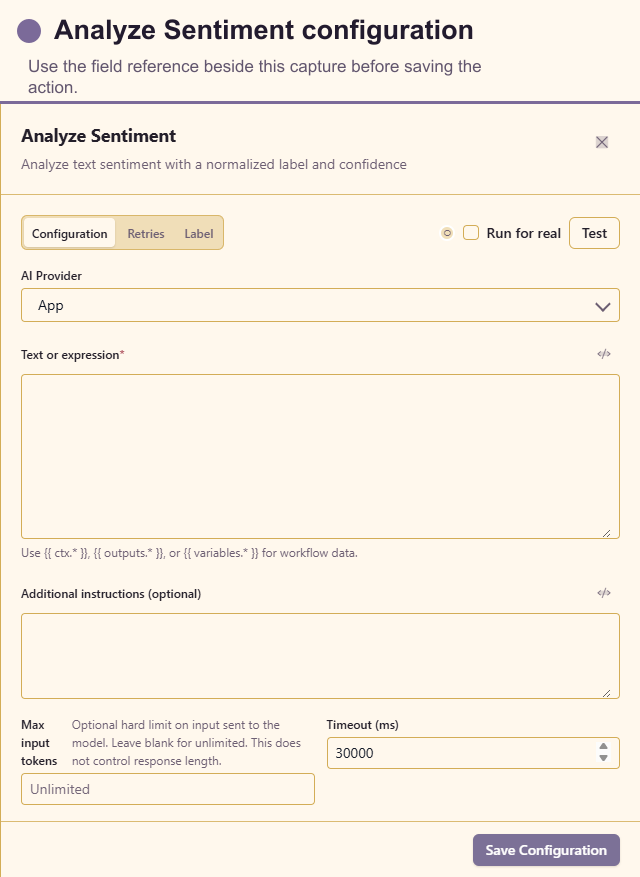
Task: Focus the Additional instructions textarea
Action: coord(321,656)
